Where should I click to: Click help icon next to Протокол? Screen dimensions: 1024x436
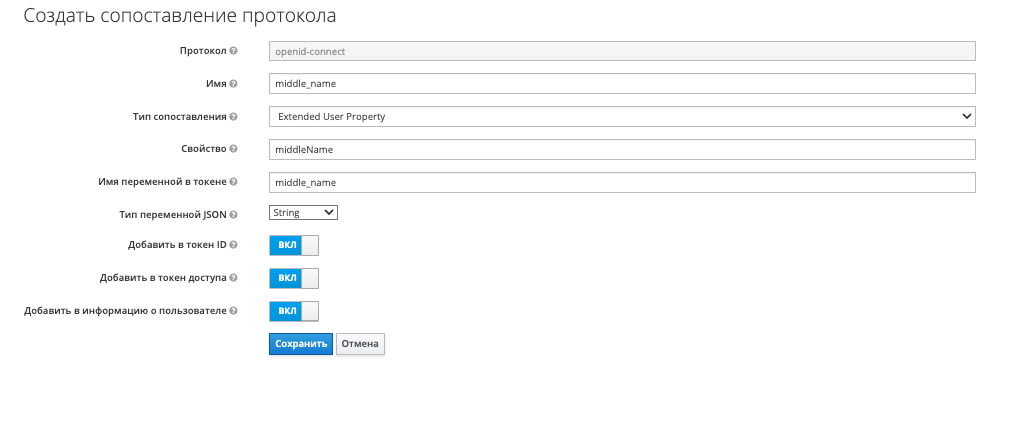click(233, 51)
